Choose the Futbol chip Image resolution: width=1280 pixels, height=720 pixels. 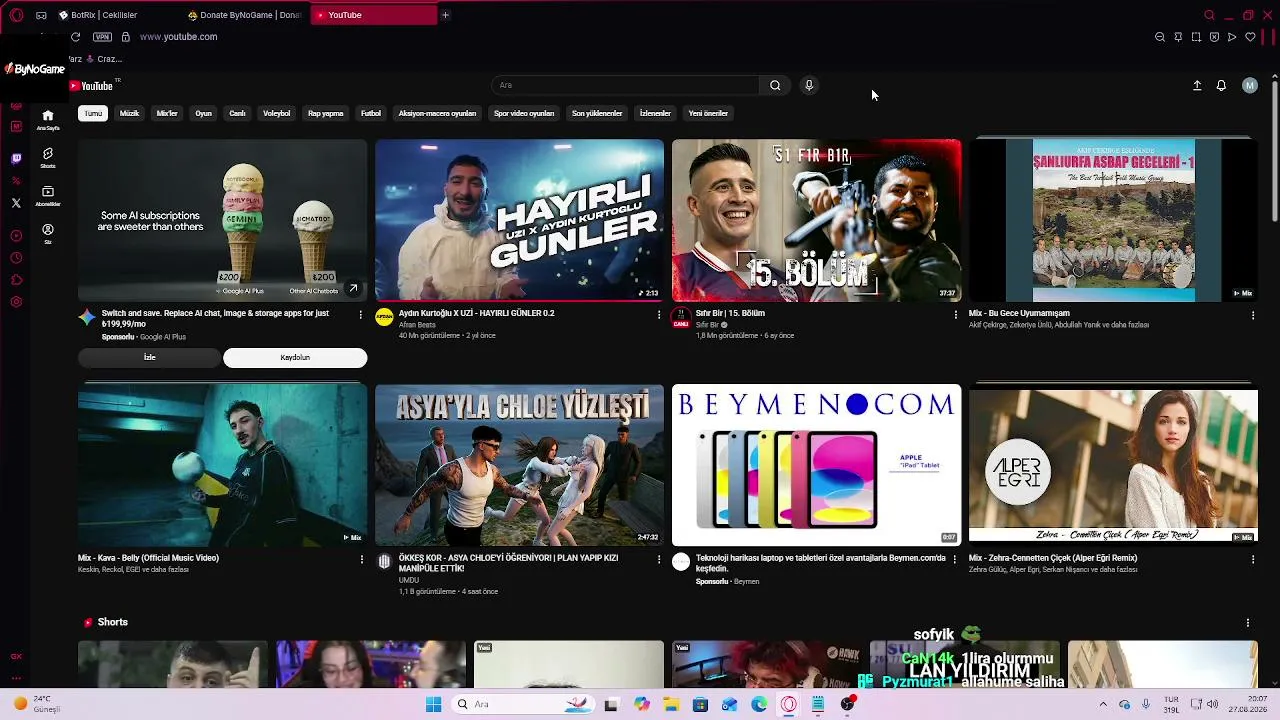(x=371, y=113)
